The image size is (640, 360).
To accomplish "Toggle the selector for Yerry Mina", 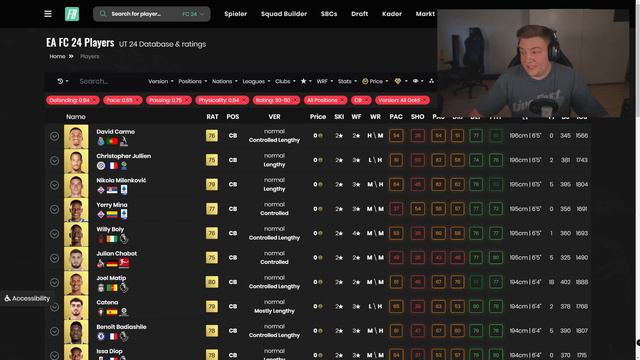I will point(54,209).
